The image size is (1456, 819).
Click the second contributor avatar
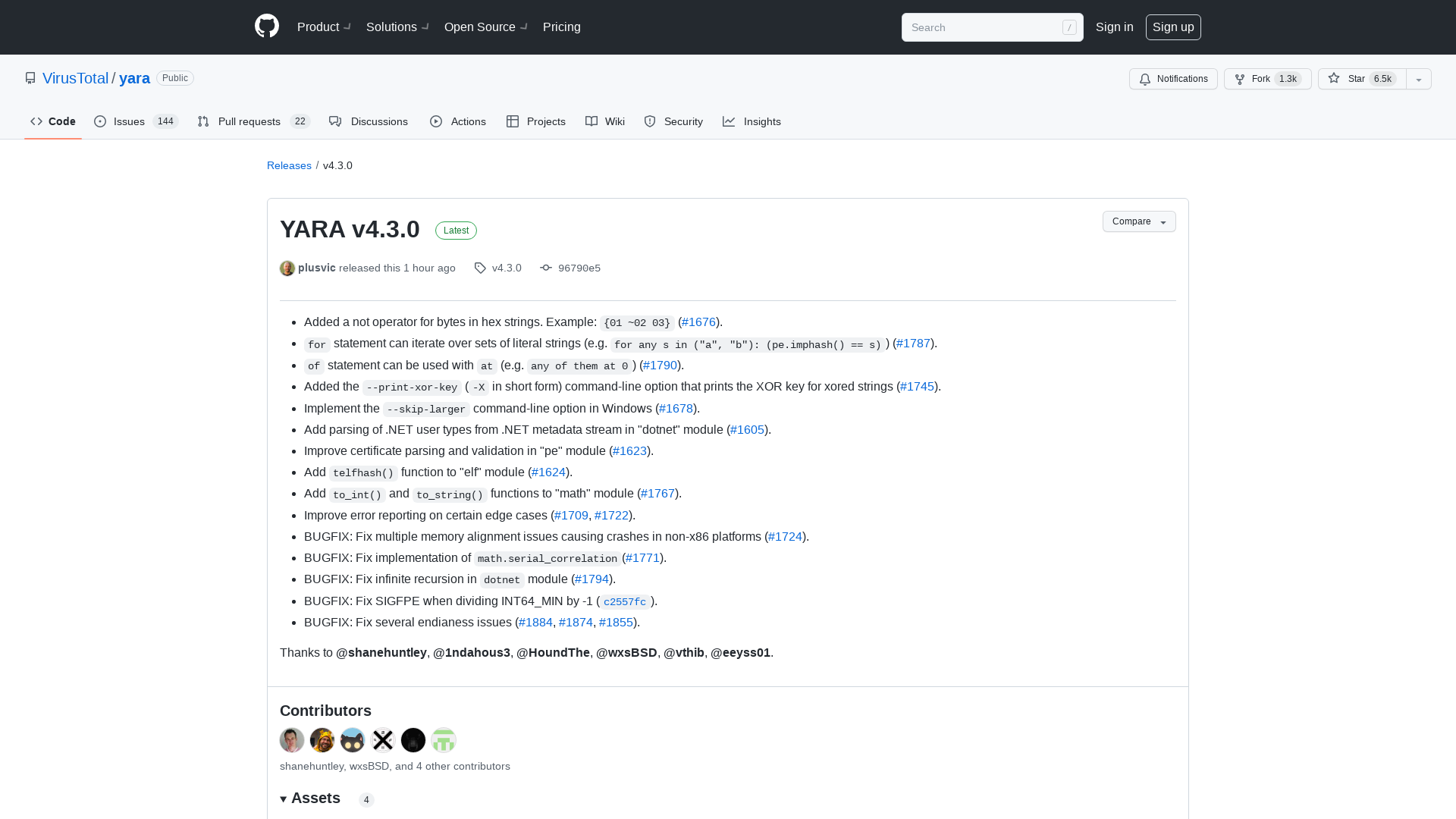322,740
